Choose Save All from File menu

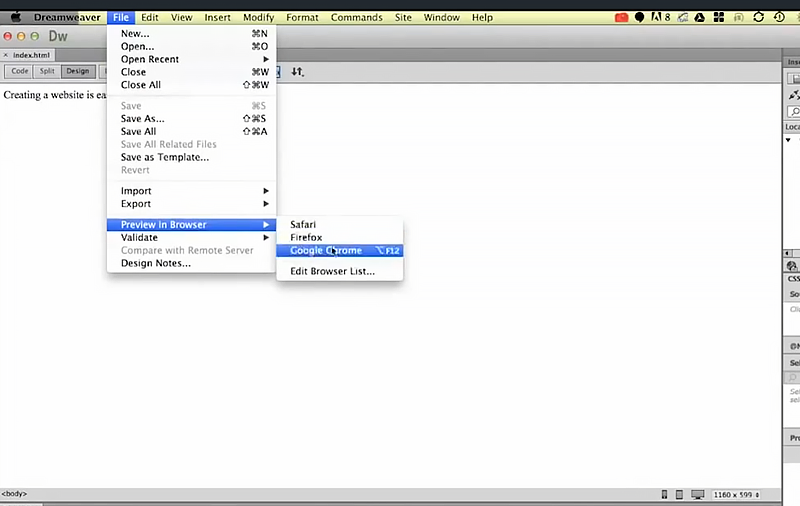pos(192,131)
